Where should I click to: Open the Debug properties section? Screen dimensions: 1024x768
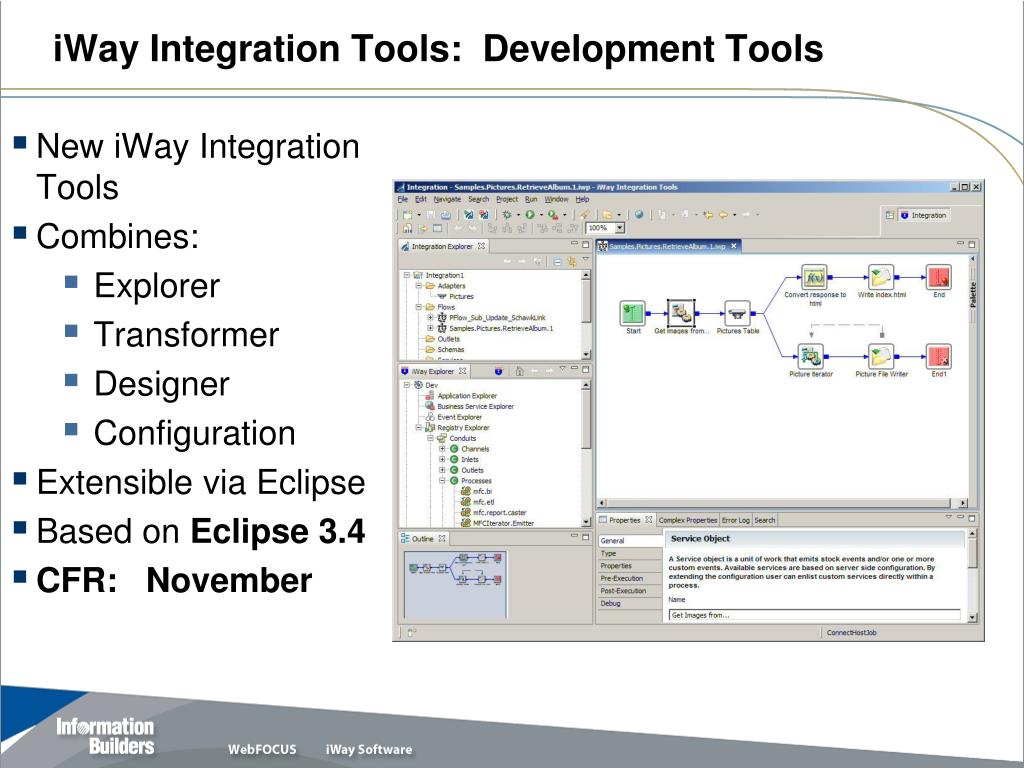point(630,603)
